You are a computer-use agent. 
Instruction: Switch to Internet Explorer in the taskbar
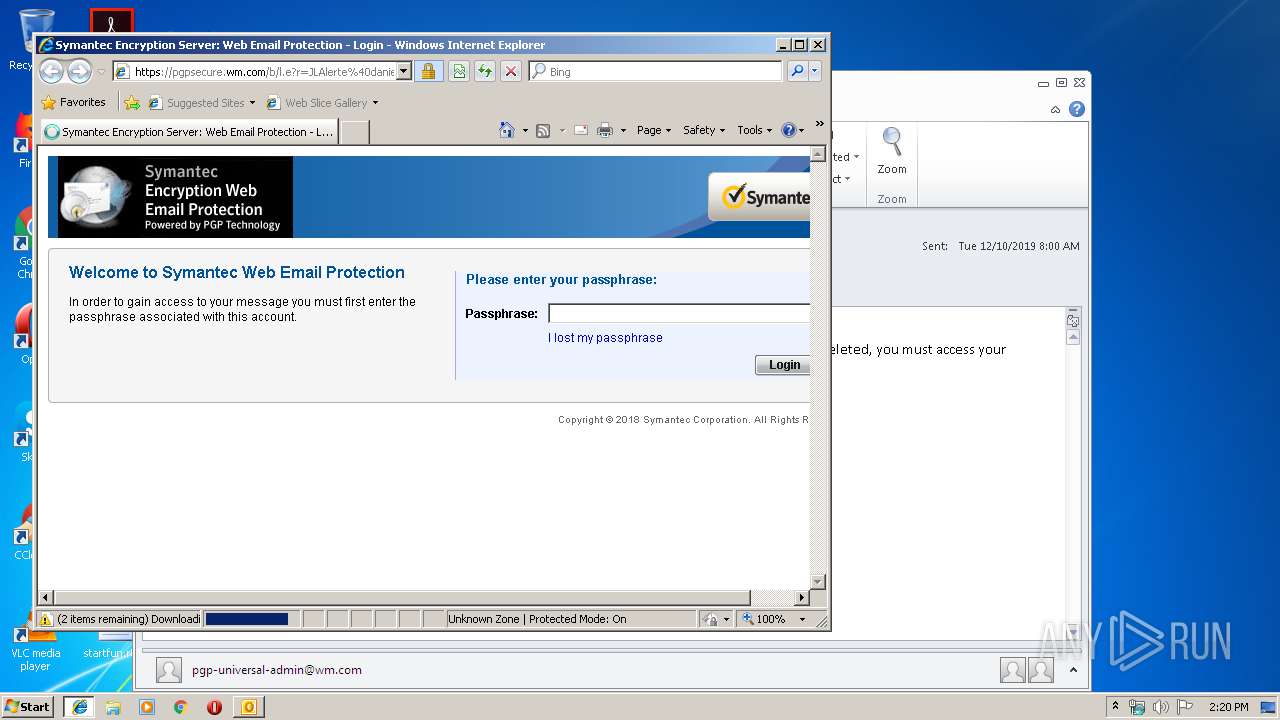pyautogui.click(x=80, y=707)
